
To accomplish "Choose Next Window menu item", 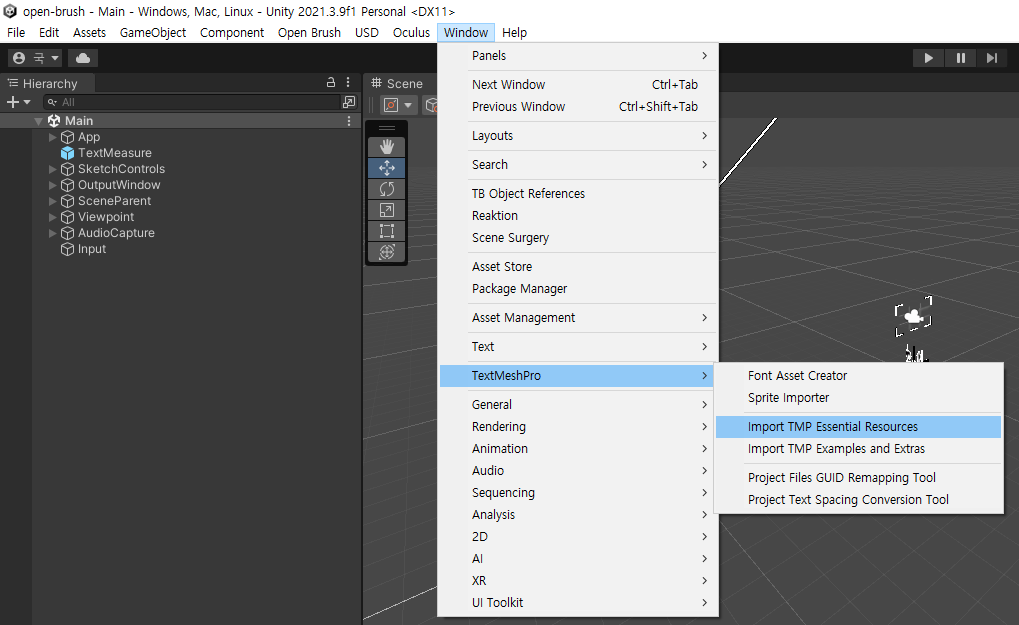I will coord(578,84).
